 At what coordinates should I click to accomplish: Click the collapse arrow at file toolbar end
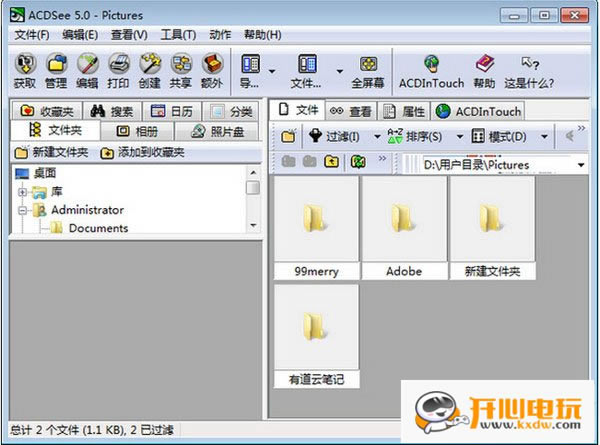tap(569, 136)
